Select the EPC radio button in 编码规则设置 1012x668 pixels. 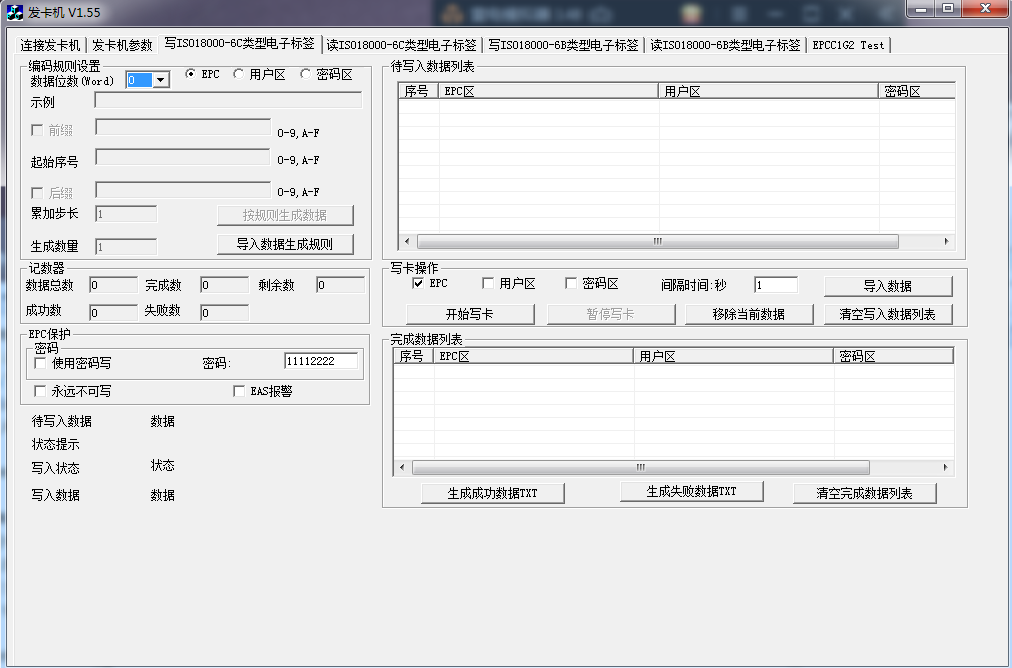coord(190,74)
